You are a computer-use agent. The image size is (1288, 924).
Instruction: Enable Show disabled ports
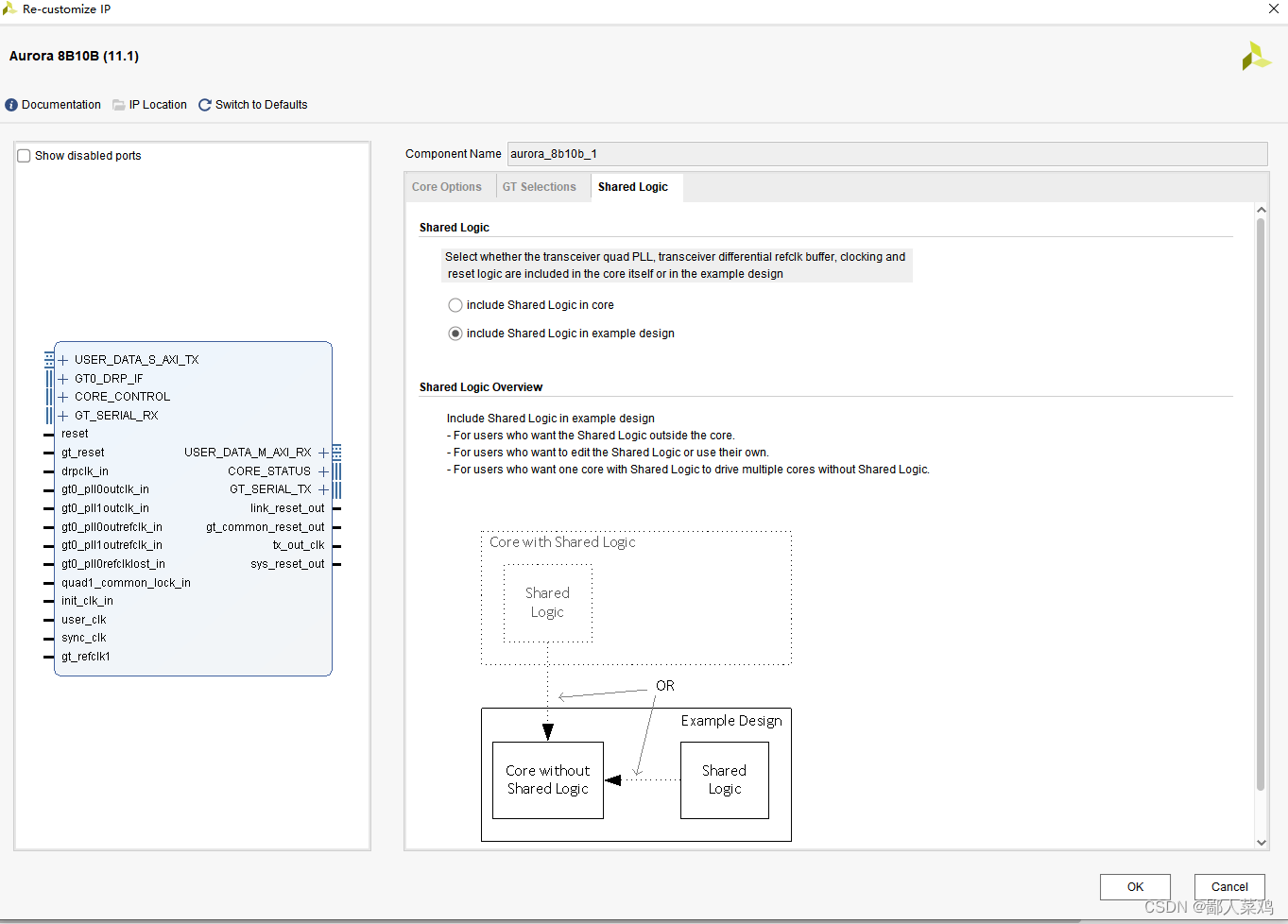tap(24, 155)
